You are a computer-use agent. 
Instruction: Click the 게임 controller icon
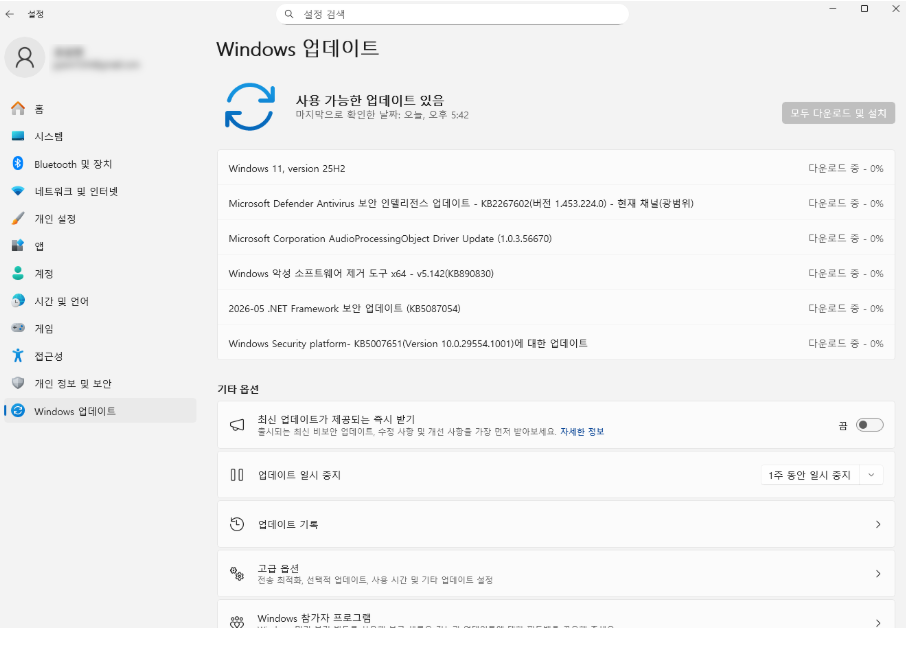(x=18, y=328)
